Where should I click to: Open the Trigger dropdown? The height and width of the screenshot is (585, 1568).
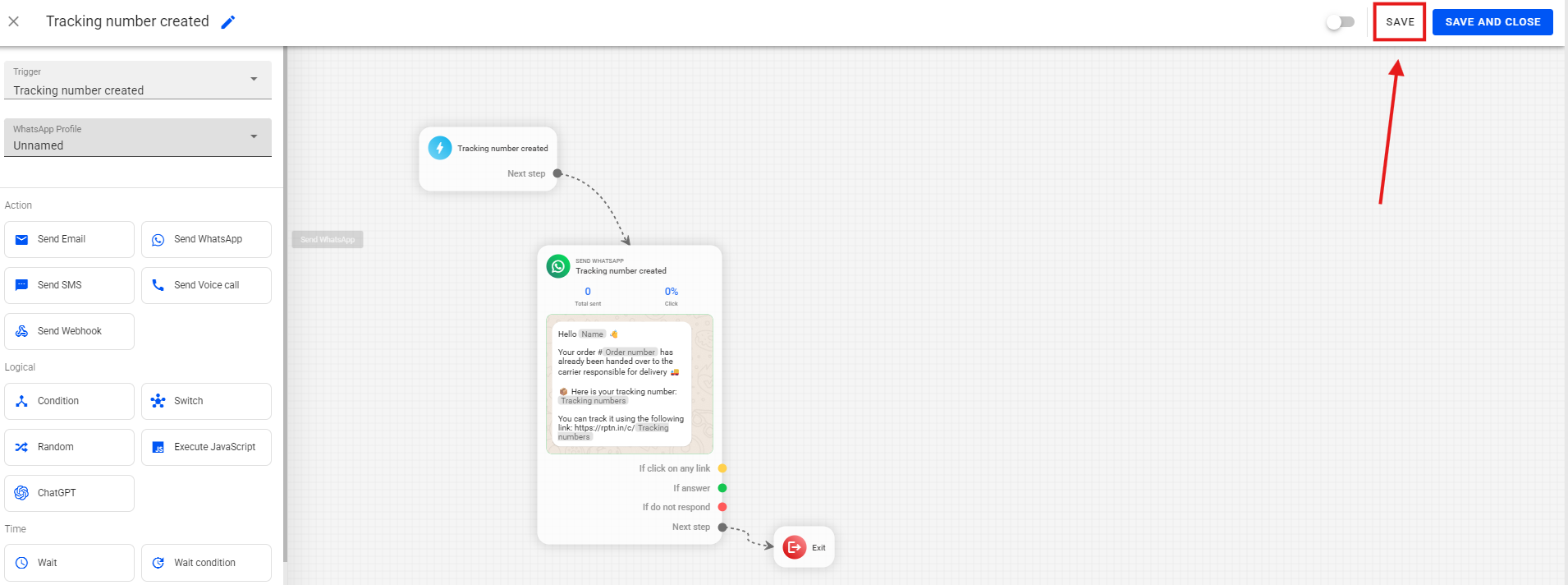138,81
